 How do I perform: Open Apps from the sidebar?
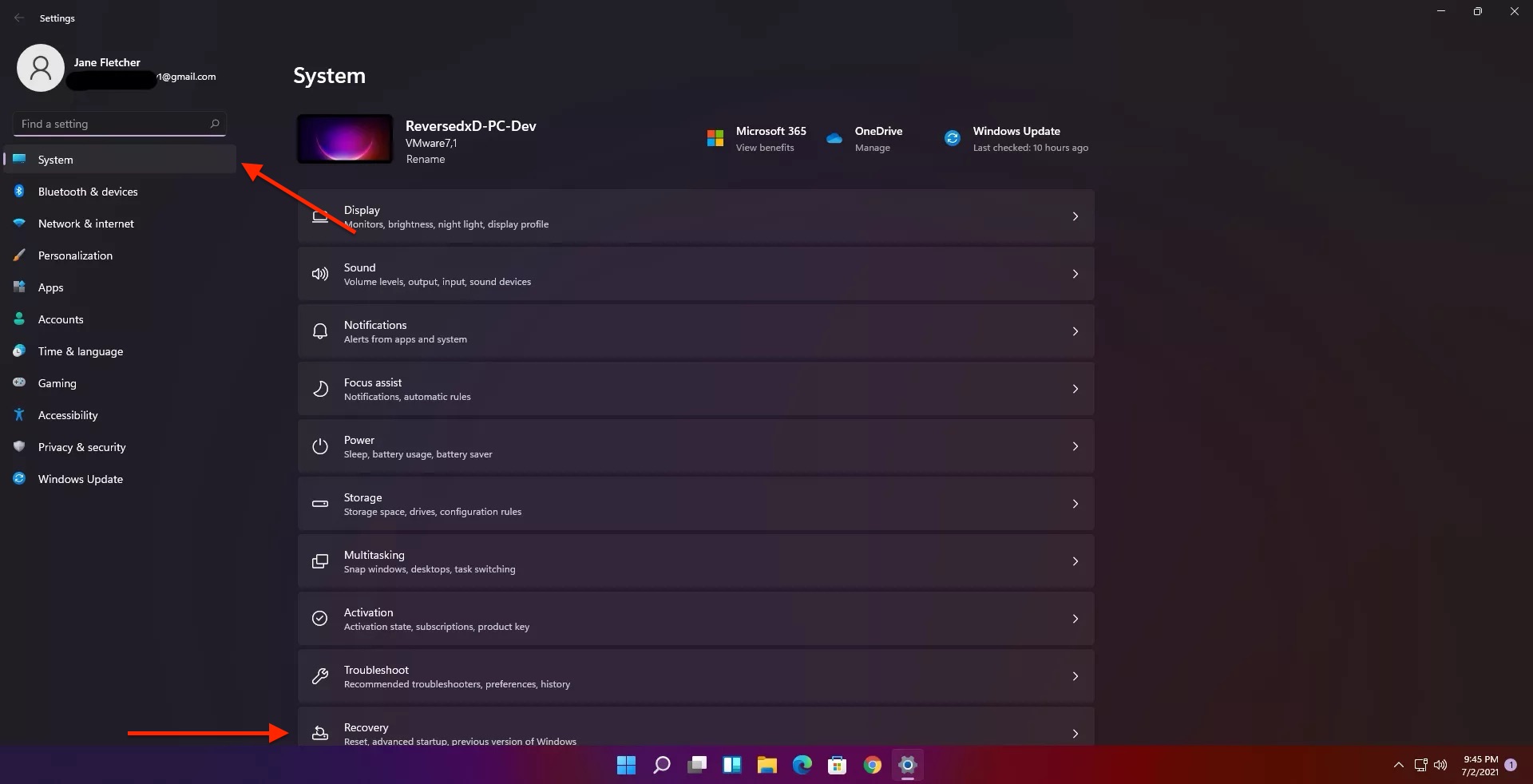click(51, 287)
